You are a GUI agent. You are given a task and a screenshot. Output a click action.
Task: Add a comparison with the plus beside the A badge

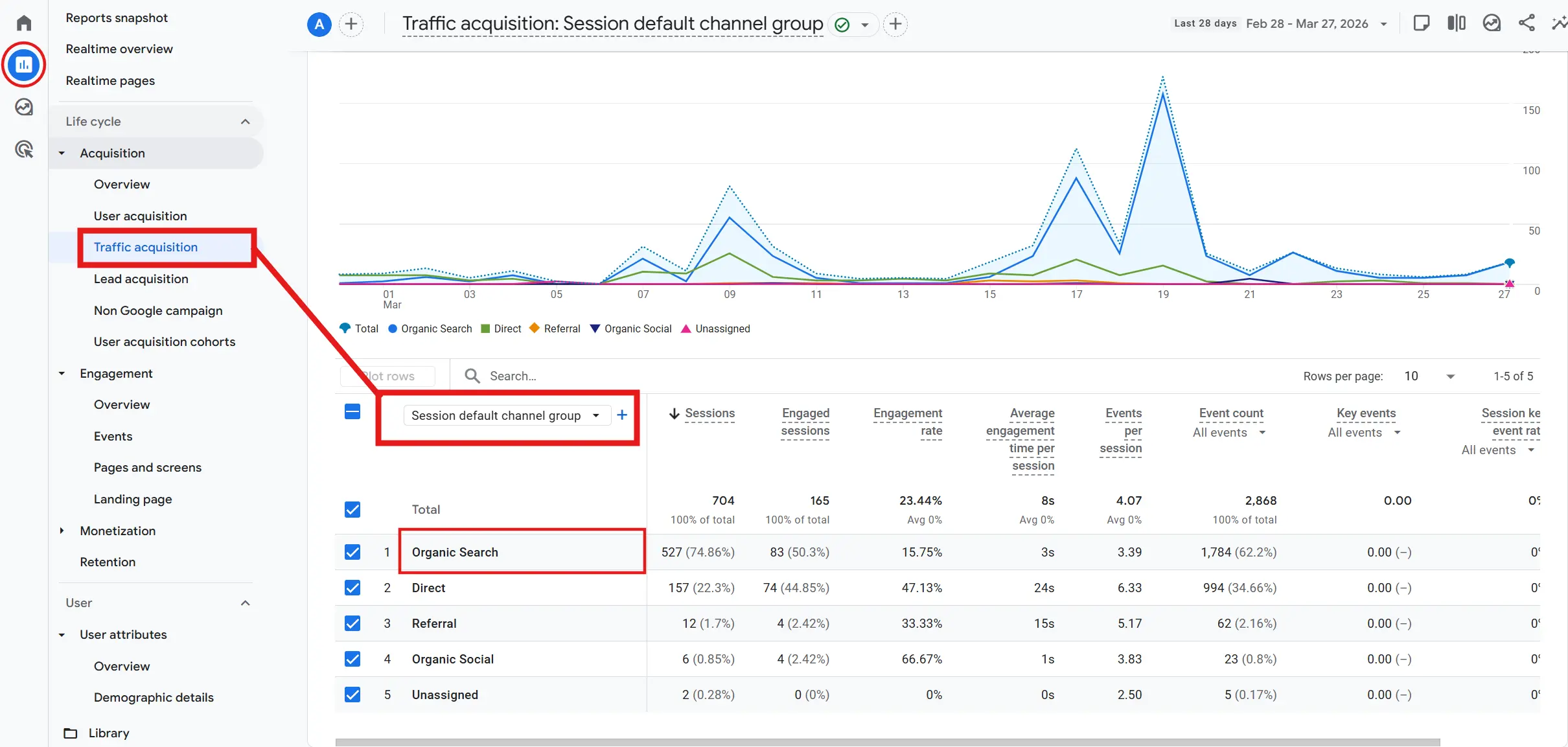pyautogui.click(x=351, y=25)
